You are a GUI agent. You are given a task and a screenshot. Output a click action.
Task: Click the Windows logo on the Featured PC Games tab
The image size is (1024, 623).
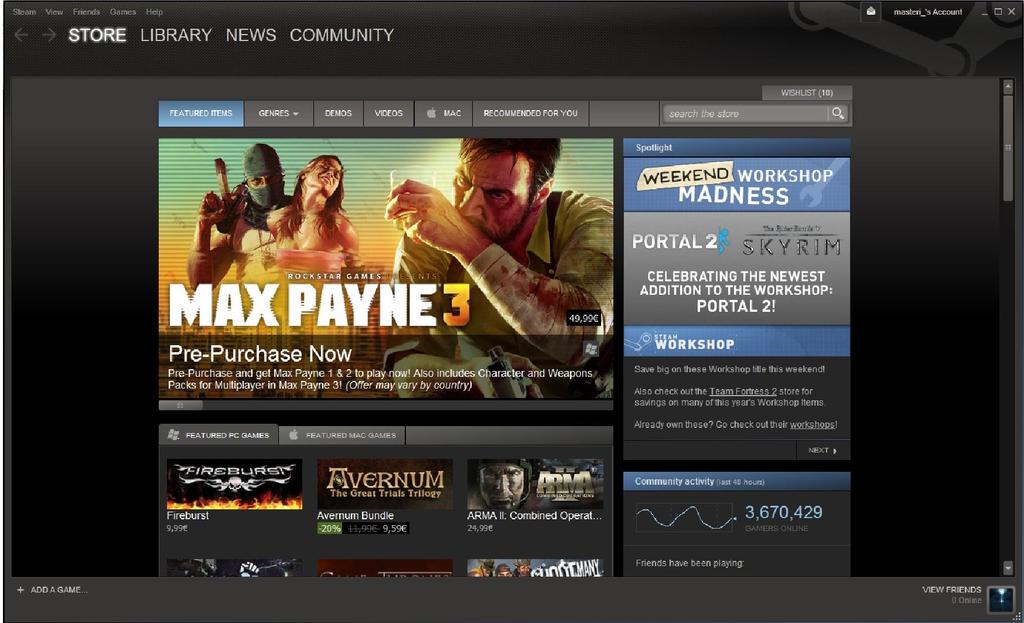pyautogui.click(x=173, y=434)
